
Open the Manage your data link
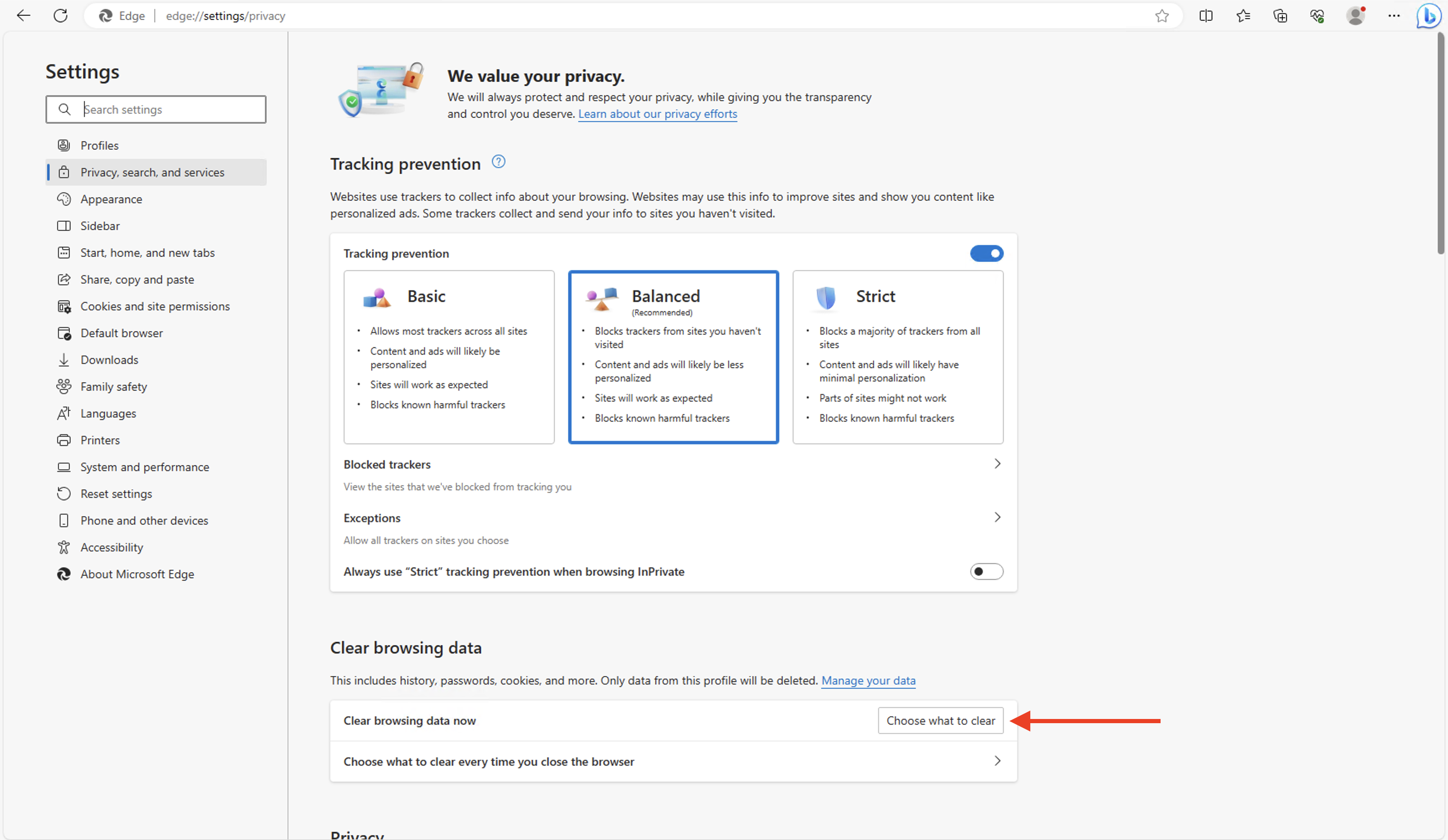[x=868, y=680]
